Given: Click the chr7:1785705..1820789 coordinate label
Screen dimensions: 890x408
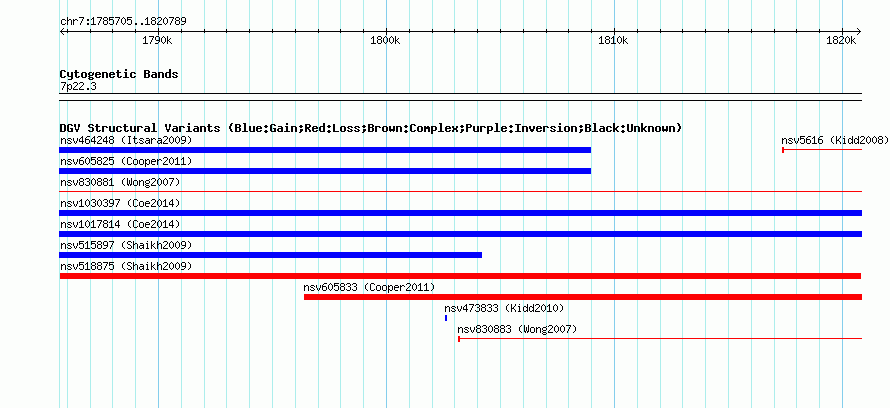Looking at the screenshot, I should pos(123,22).
